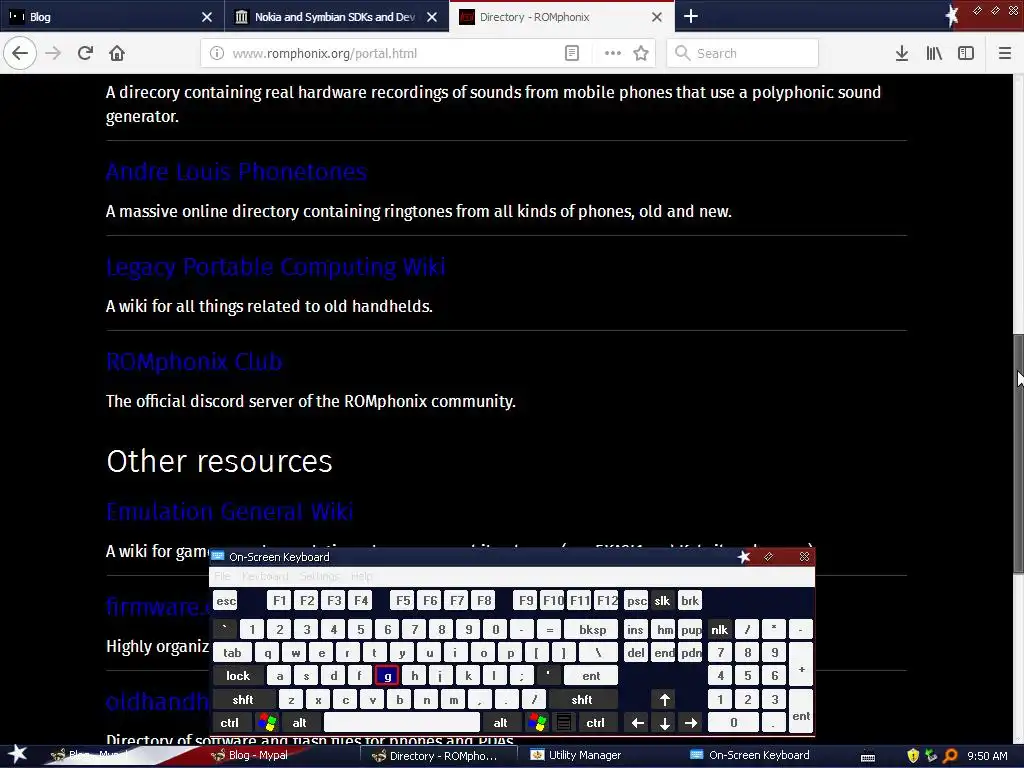This screenshot has height=768, width=1024.
Task: Click the page vertical scrollbar thumb
Action: point(1018,454)
